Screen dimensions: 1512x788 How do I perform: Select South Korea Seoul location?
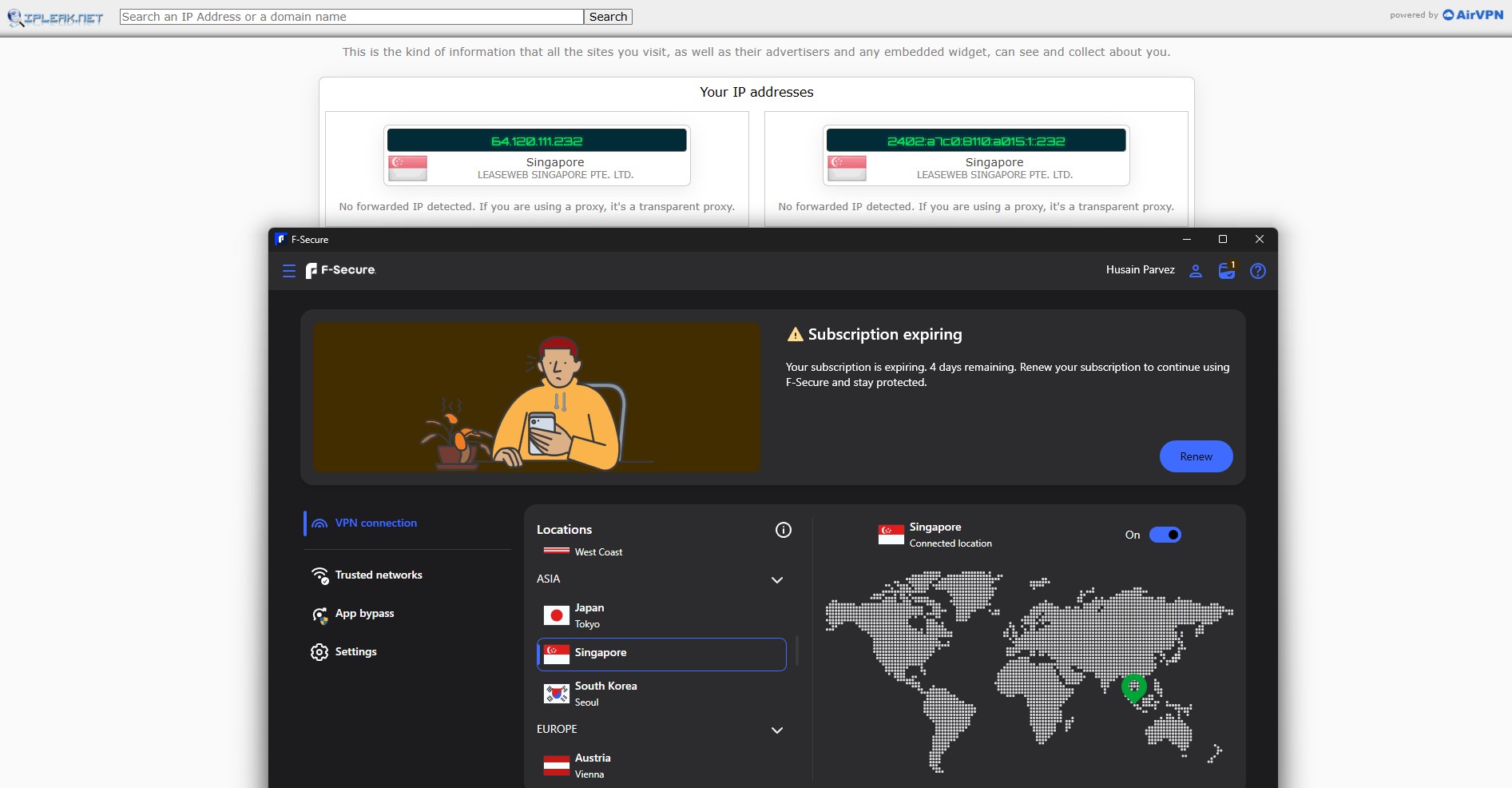click(x=661, y=694)
